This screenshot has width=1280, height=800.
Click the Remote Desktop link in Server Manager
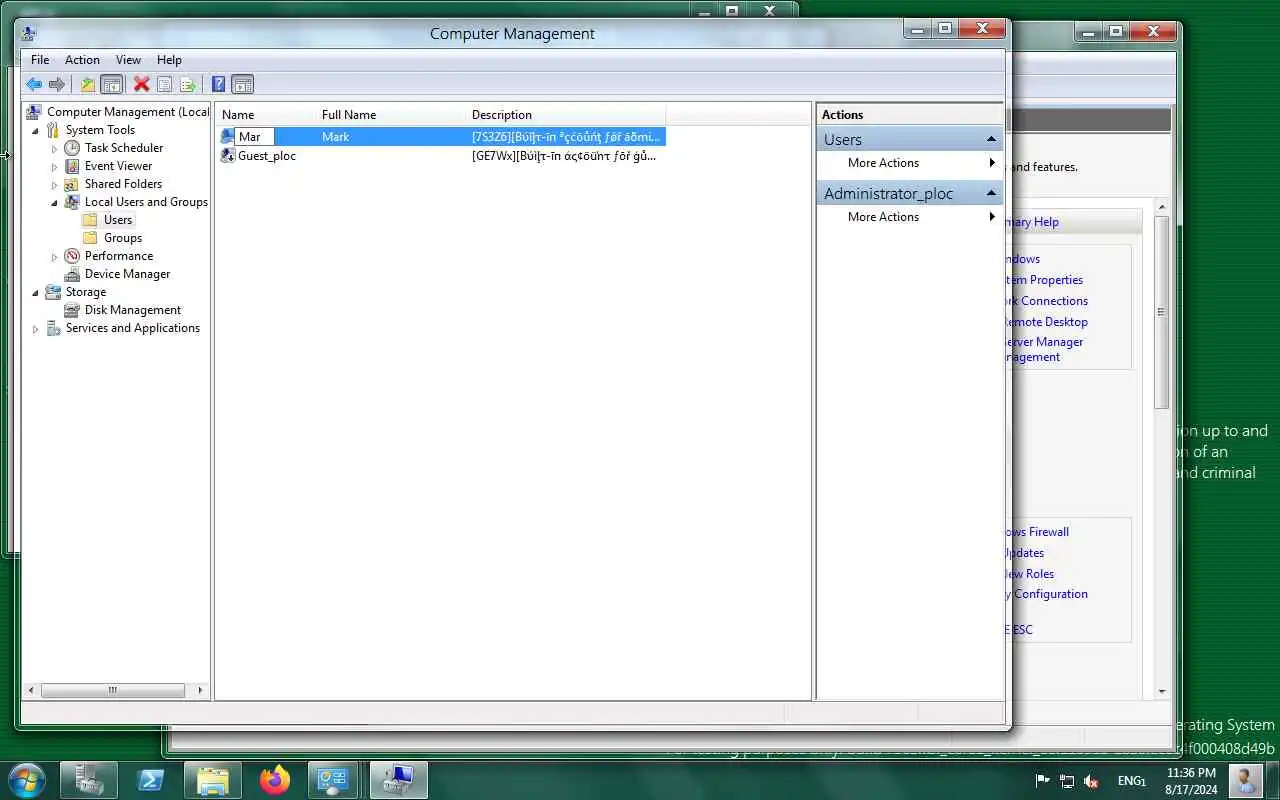[1044, 322]
